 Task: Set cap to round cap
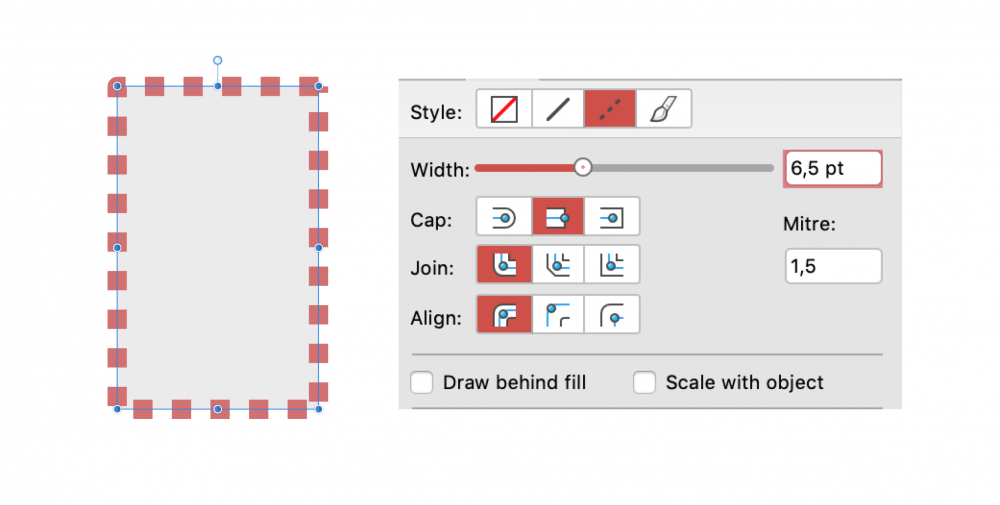tap(504, 216)
